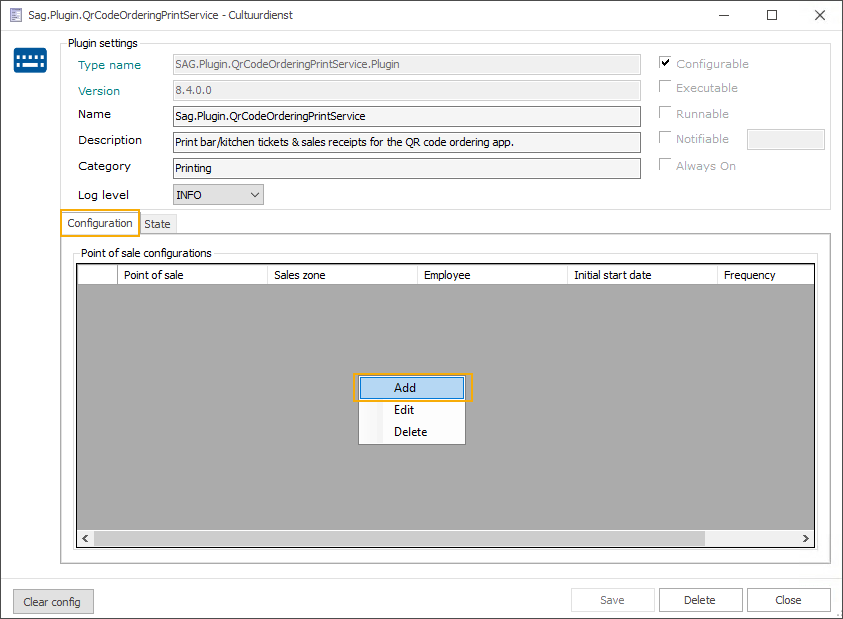The width and height of the screenshot is (843, 619).
Task: Disable the Configurable checkbox
Action: (665, 63)
